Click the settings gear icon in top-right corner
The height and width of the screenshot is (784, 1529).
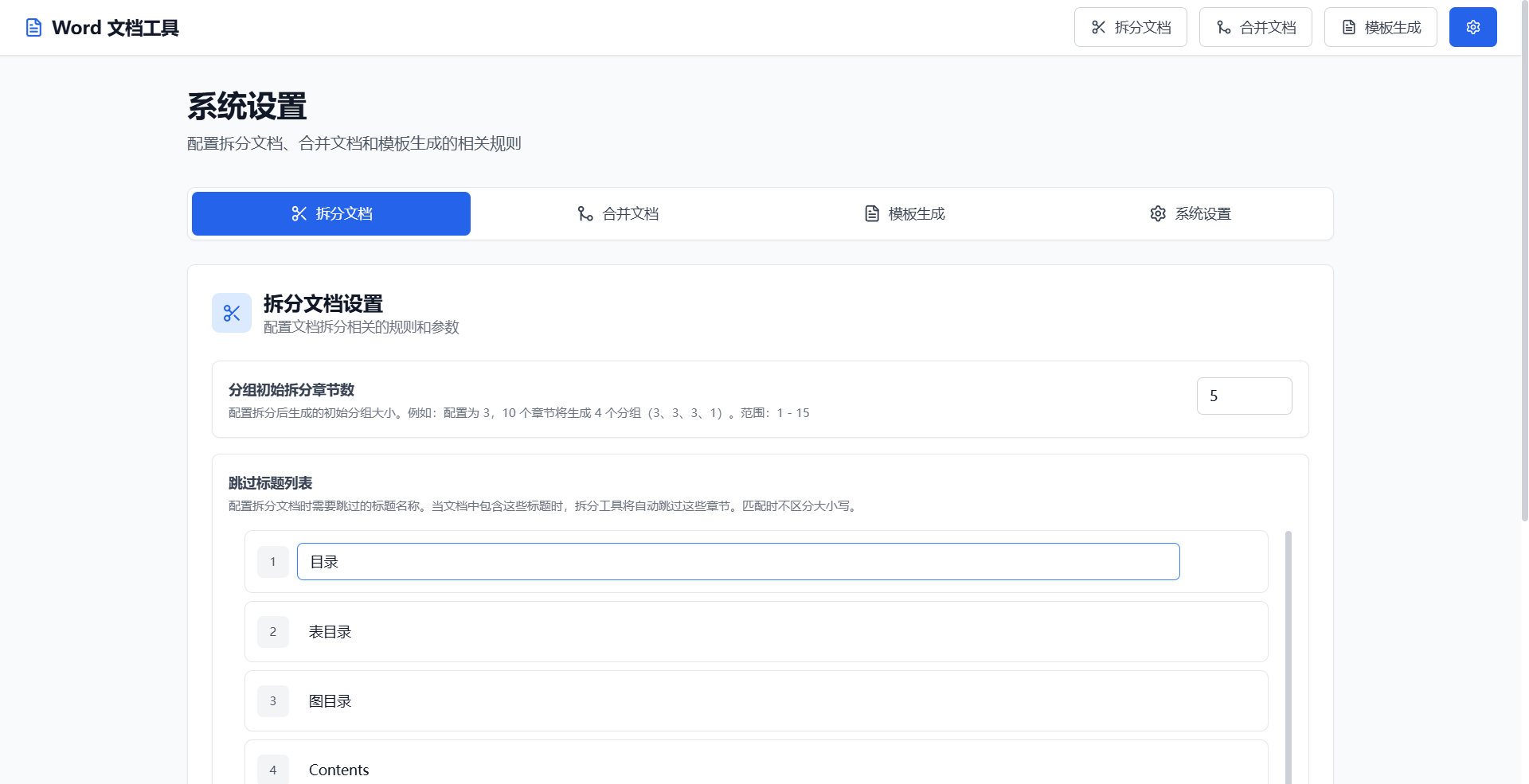(1472, 26)
